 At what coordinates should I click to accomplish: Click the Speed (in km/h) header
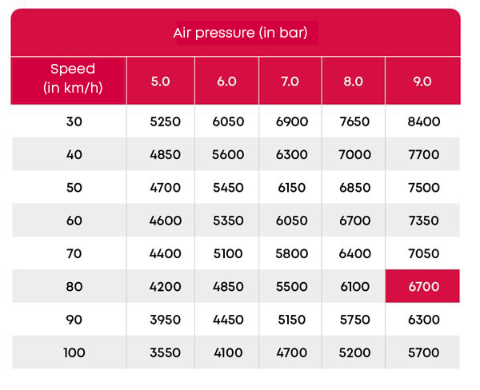pyautogui.click(x=73, y=78)
